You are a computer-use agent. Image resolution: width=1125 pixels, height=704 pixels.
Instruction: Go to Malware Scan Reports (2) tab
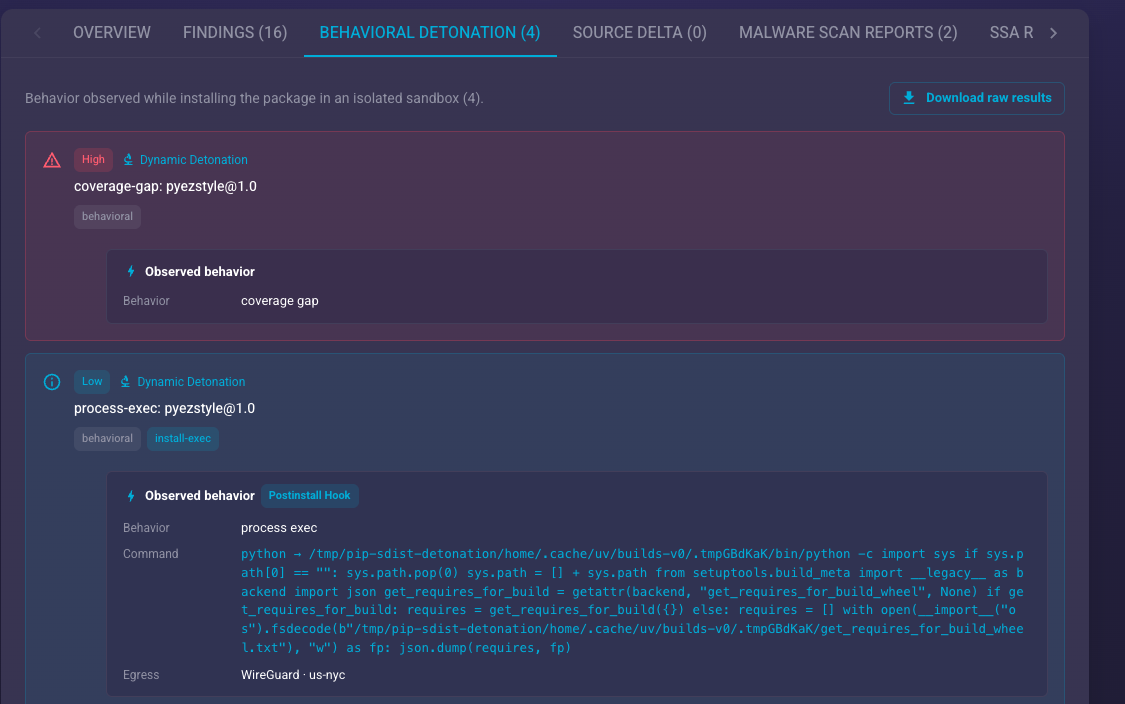tap(848, 32)
